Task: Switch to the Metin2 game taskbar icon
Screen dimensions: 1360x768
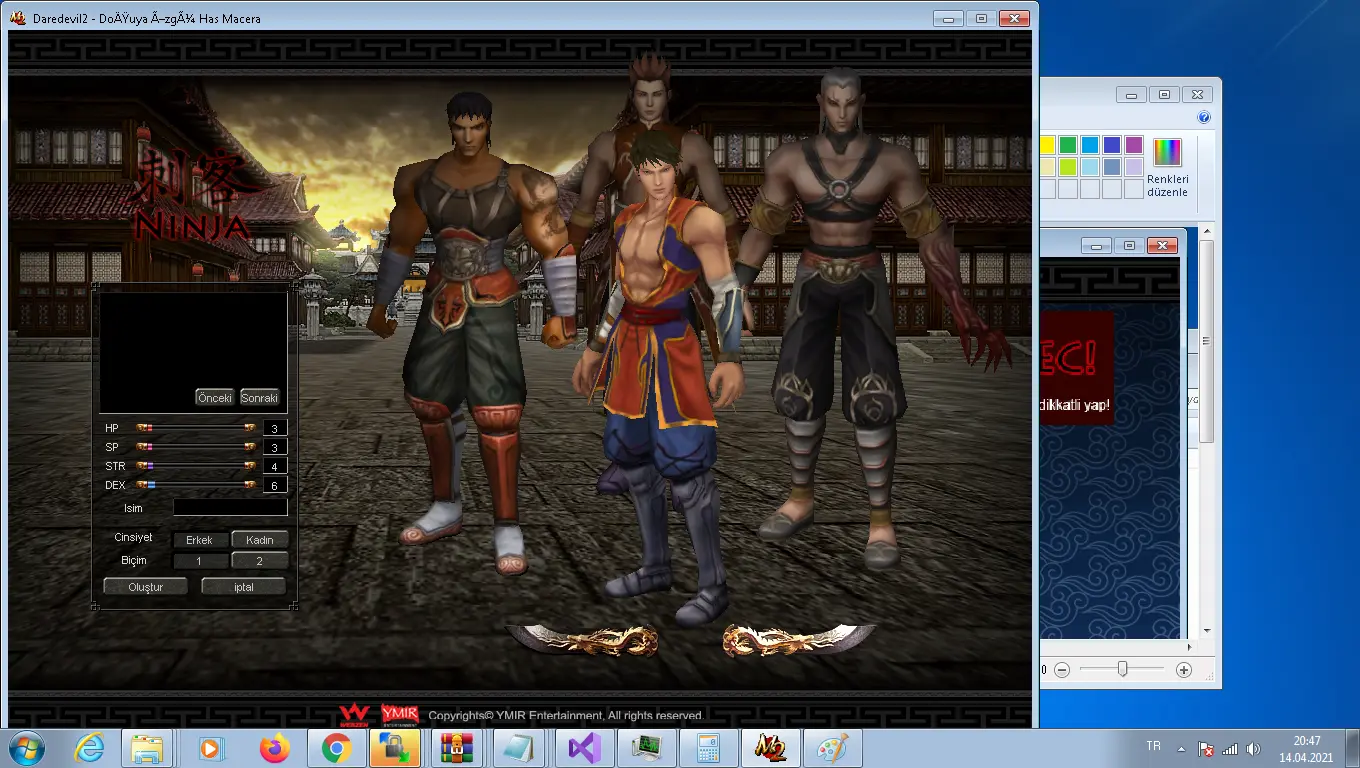Action: tap(769, 748)
